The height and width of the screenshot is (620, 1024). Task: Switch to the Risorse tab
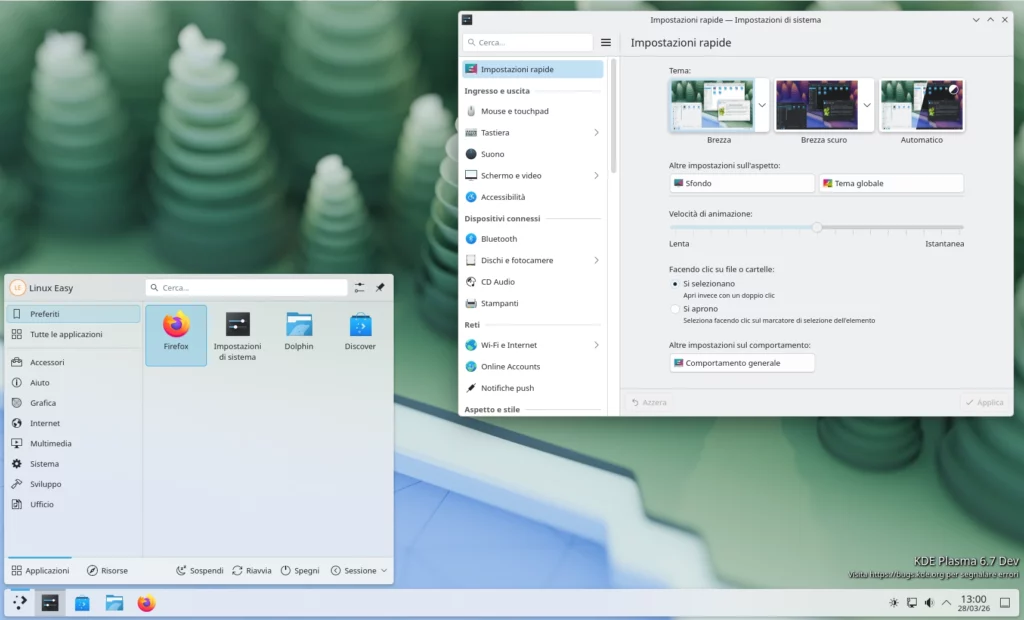[110, 570]
